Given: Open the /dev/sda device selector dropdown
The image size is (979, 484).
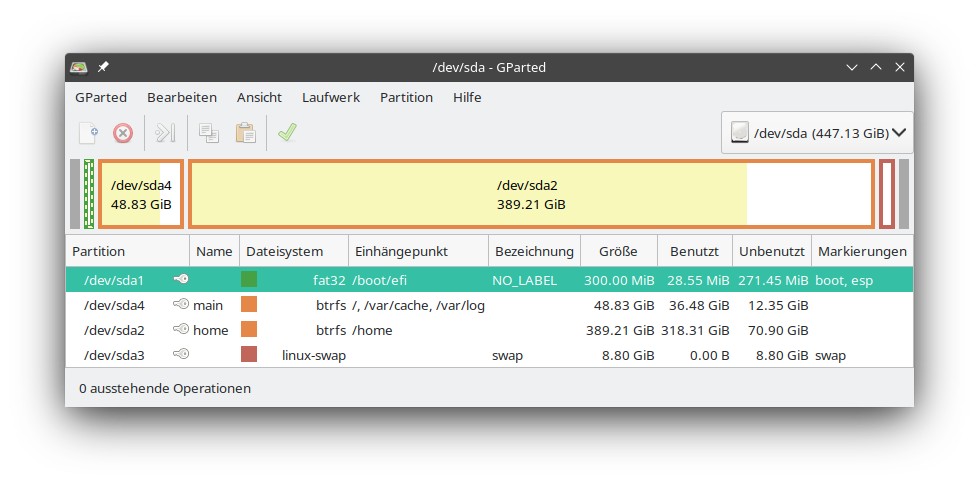Looking at the screenshot, I should [x=816, y=132].
